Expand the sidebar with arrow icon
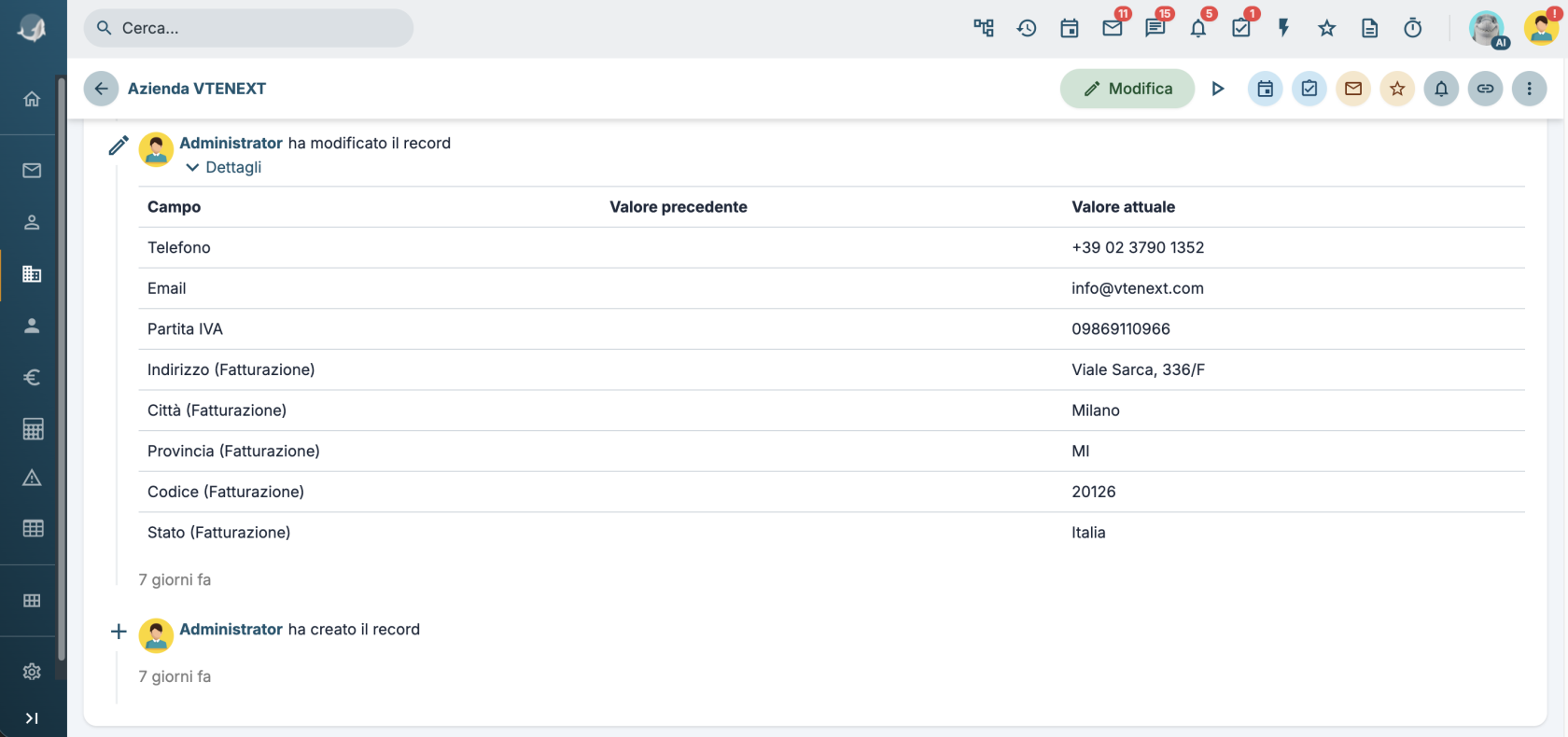Image resolution: width=1568 pixels, height=737 pixels. pyautogui.click(x=32, y=717)
